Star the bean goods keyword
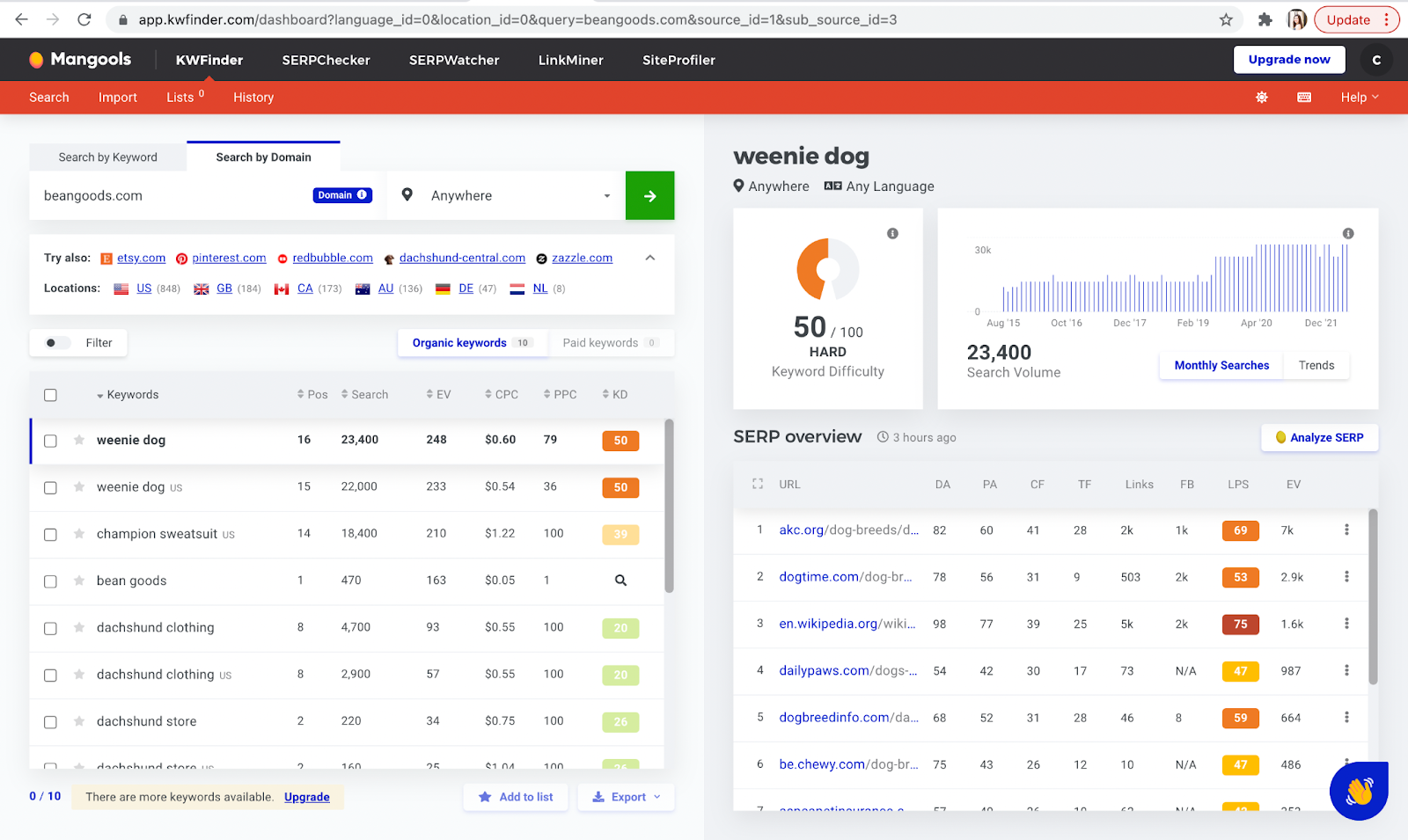1408x840 pixels. 79,581
